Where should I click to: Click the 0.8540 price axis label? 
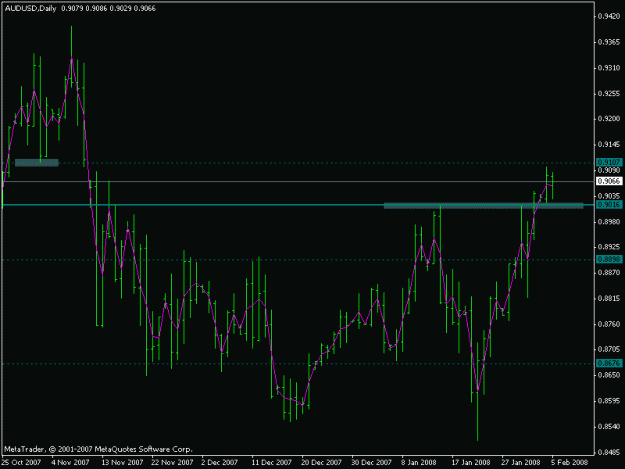609,427
